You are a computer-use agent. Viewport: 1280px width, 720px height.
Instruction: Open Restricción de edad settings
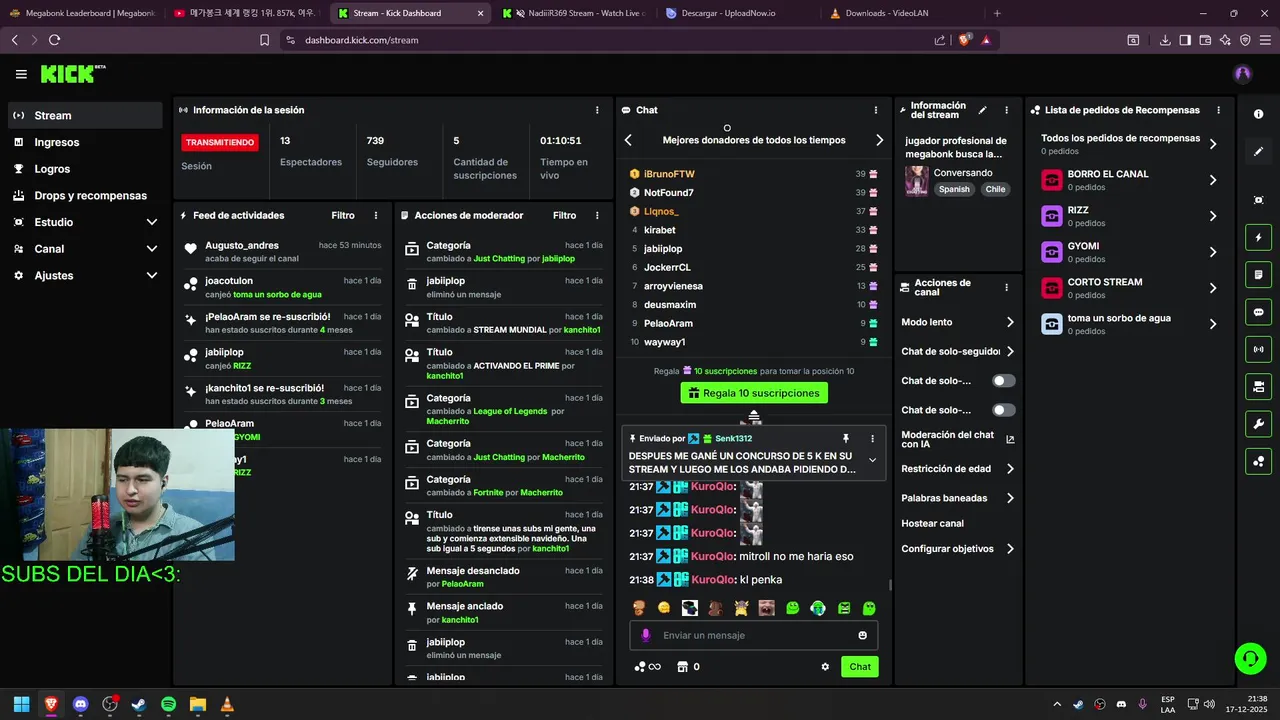(x=958, y=469)
